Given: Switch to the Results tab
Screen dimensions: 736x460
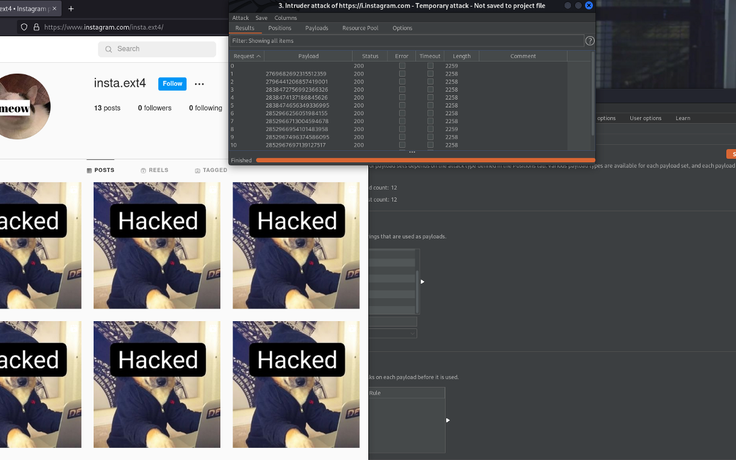Looking at the screenshot, I should 245,28.
